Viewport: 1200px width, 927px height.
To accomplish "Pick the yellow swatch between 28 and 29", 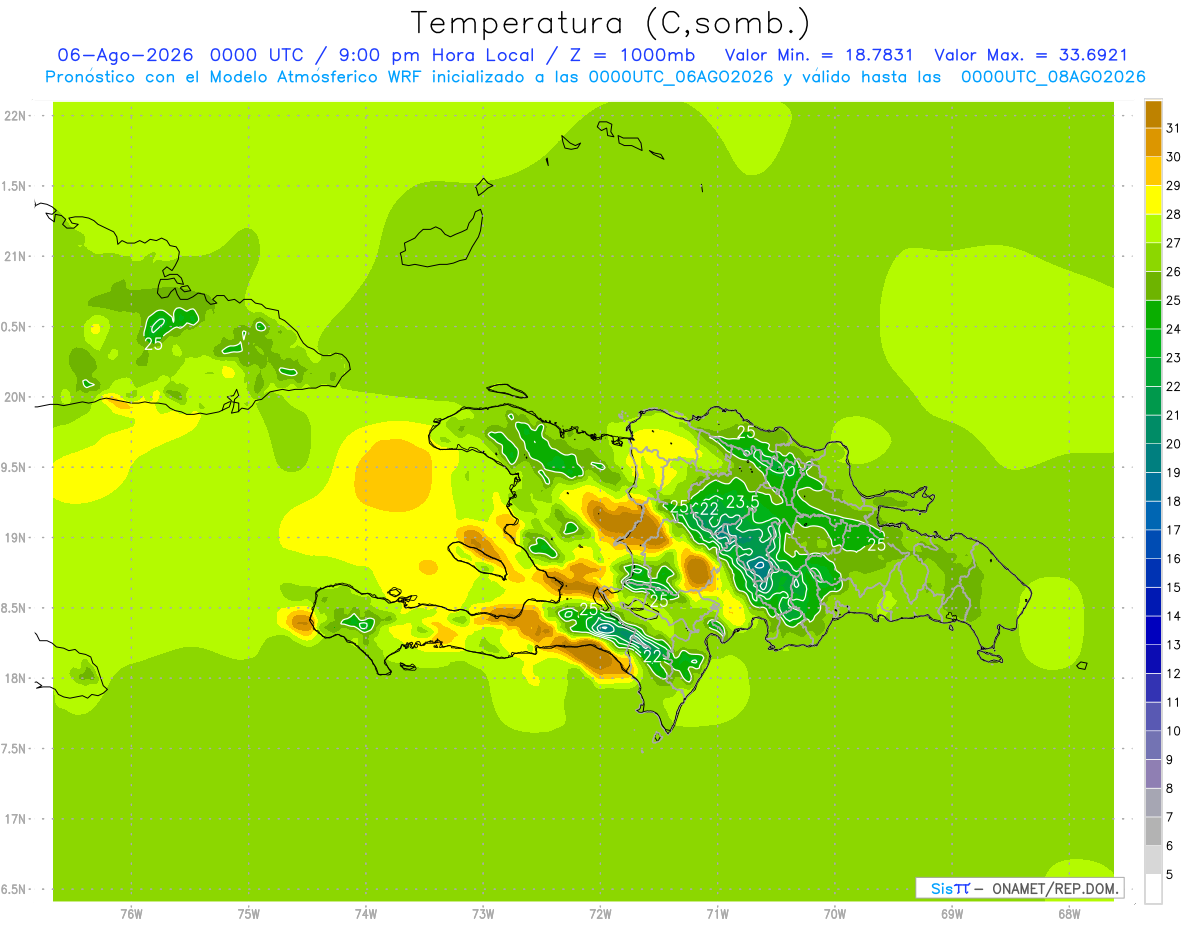I will (1153, 200).
